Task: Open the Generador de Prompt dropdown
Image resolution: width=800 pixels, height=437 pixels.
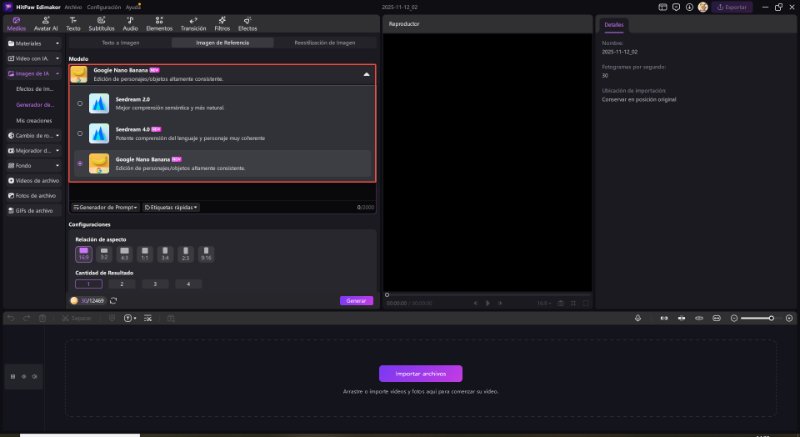Action: [106, 207]
